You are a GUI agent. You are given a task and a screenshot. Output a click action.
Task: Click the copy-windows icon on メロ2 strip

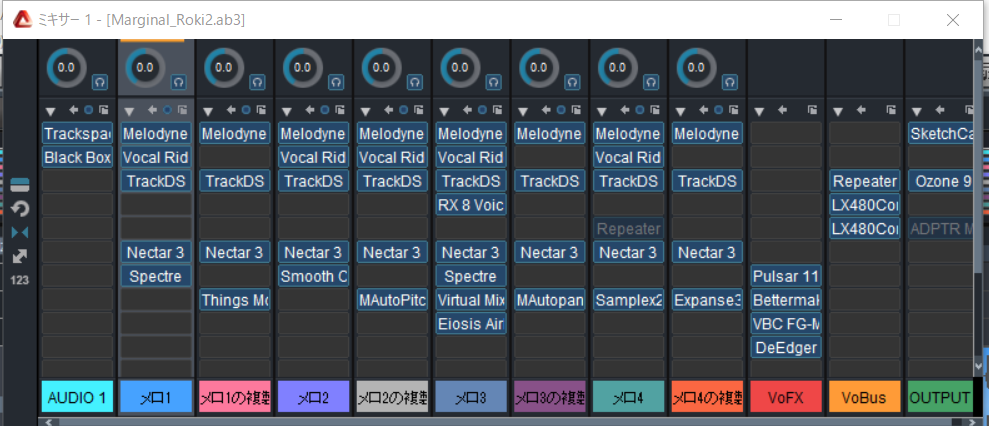[x=340, y=110]
